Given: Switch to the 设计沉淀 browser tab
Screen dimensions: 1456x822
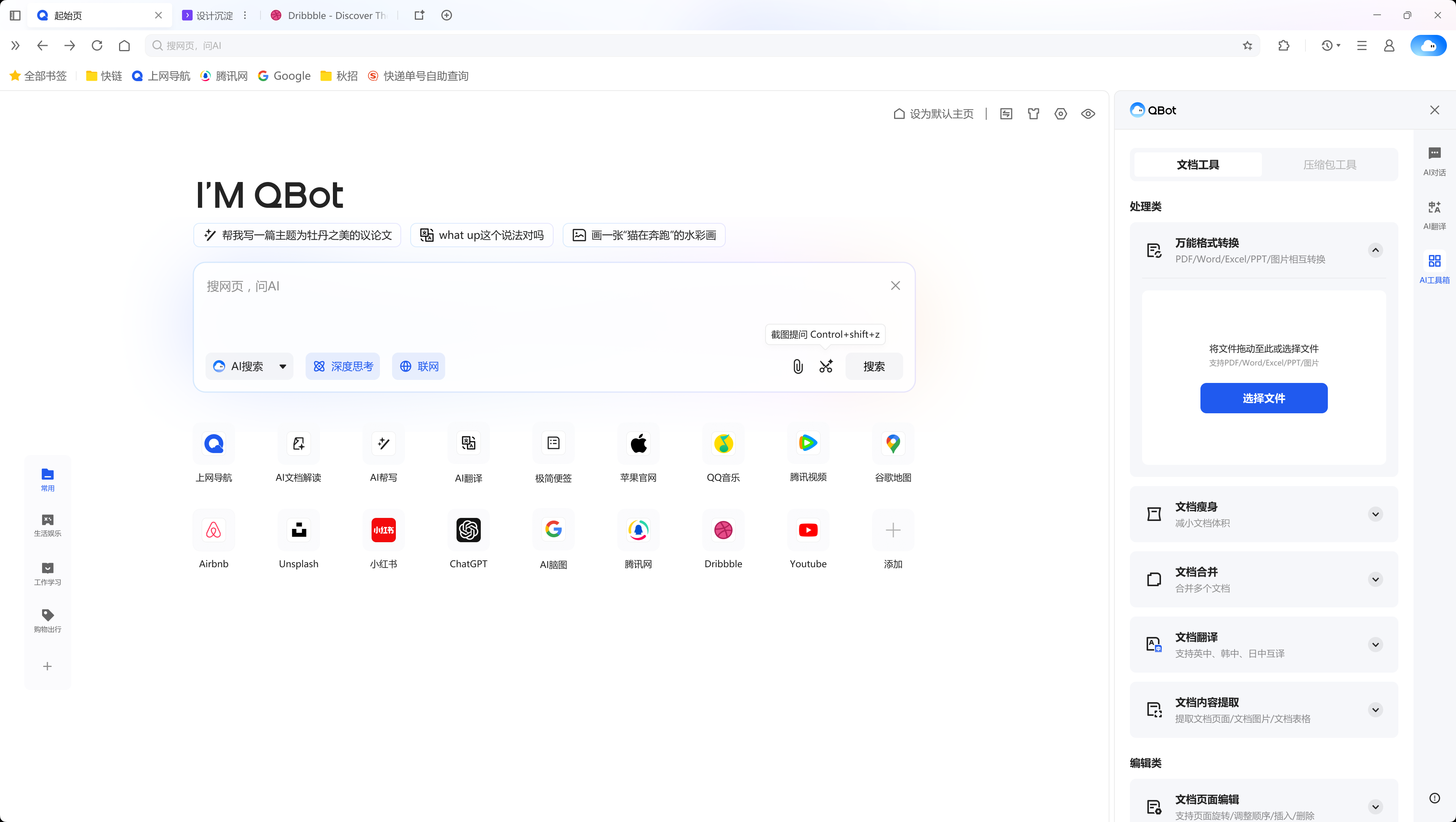Looking at the screenshot, I should pyautogui.click(x=215, y=15).
